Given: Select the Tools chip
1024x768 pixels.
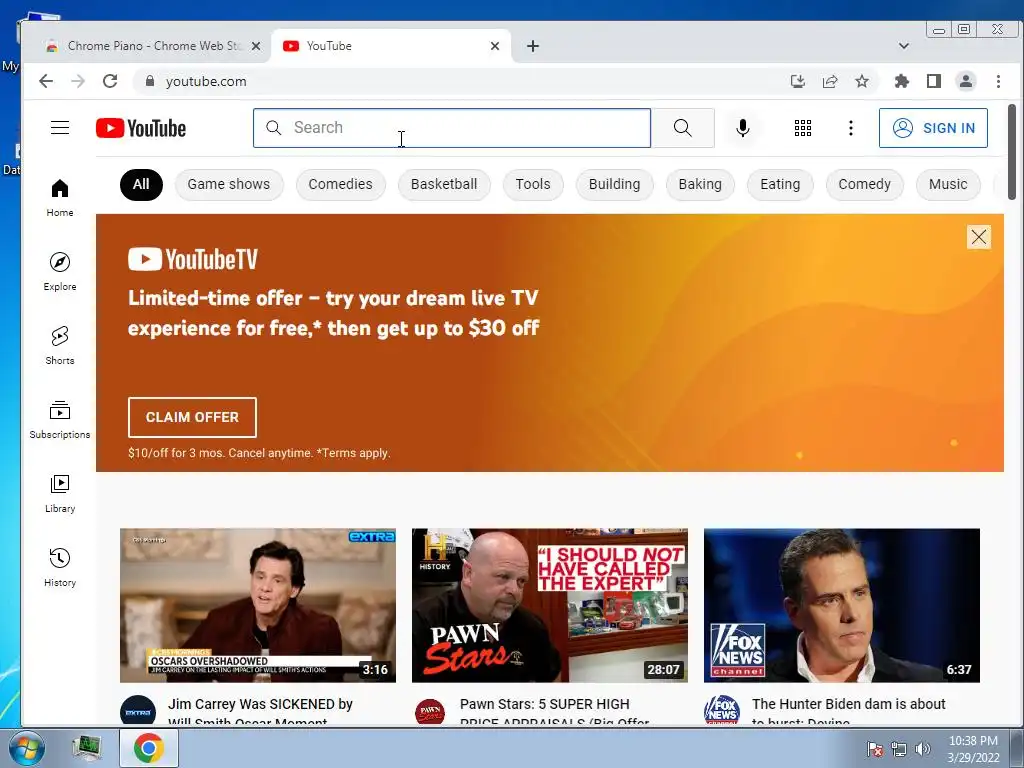Looking at the screenshot, I should coord(533,185).
